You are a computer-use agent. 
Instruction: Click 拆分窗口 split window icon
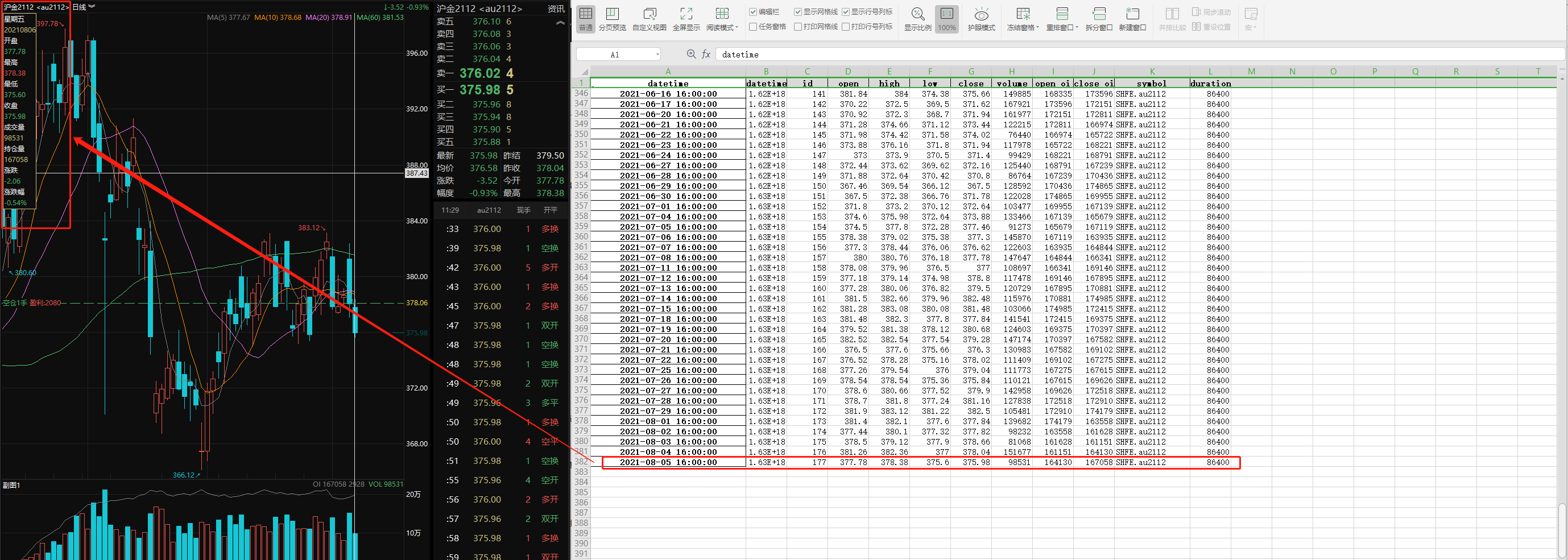click(x=1099, y=18)
